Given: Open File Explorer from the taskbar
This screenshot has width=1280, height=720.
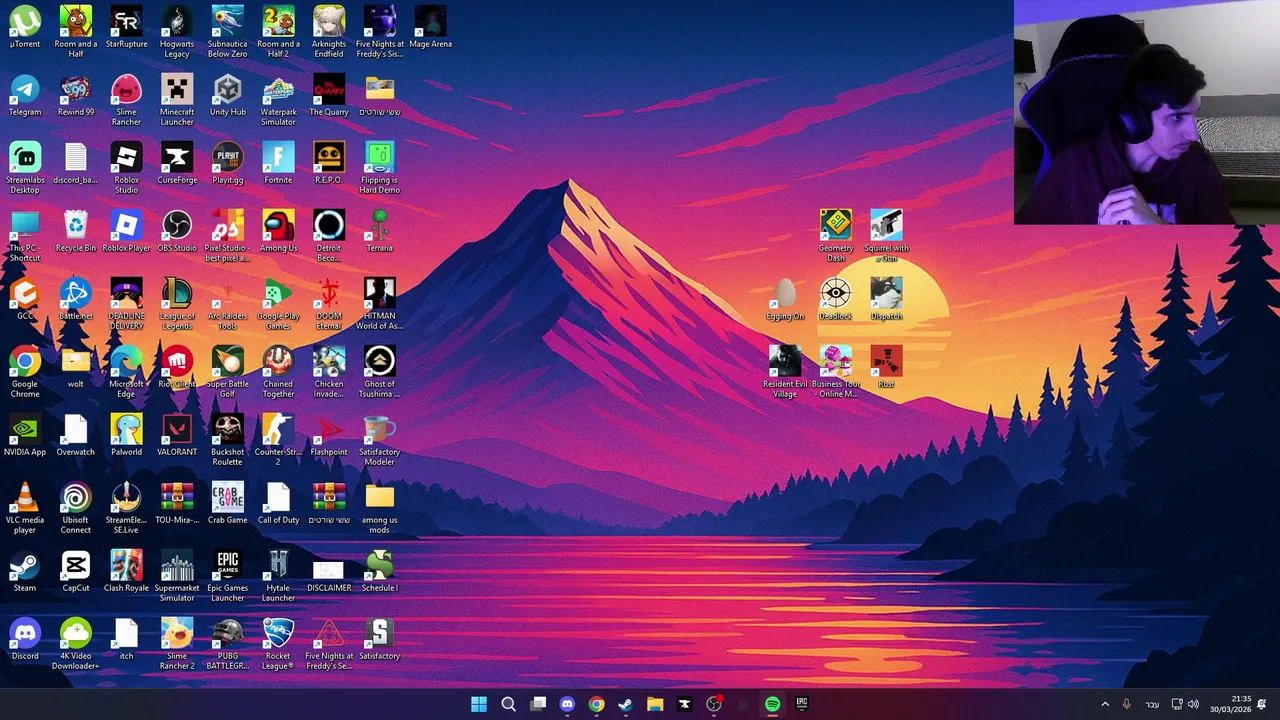Looking at the screenshot, I should (655, 704).
